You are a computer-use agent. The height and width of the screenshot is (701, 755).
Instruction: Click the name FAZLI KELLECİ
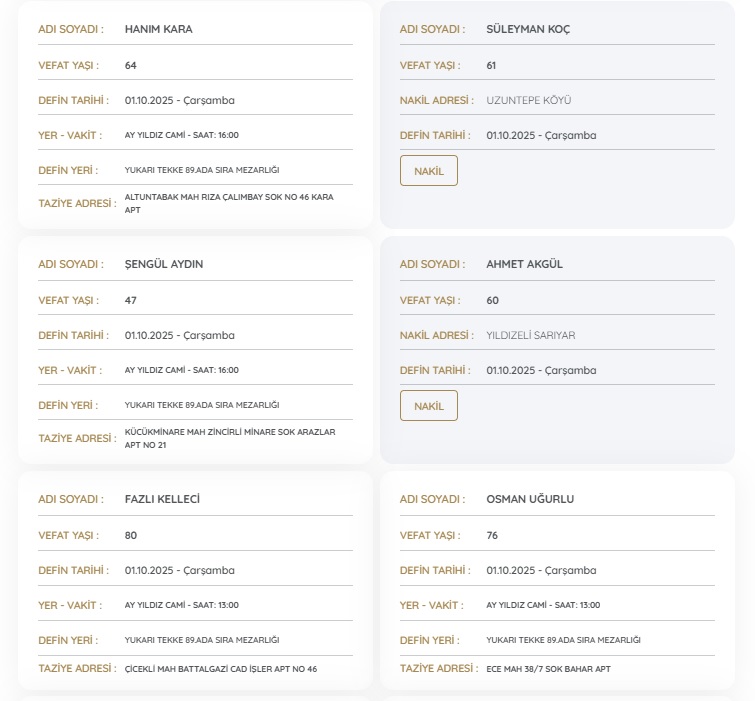(x=162, y=499)
